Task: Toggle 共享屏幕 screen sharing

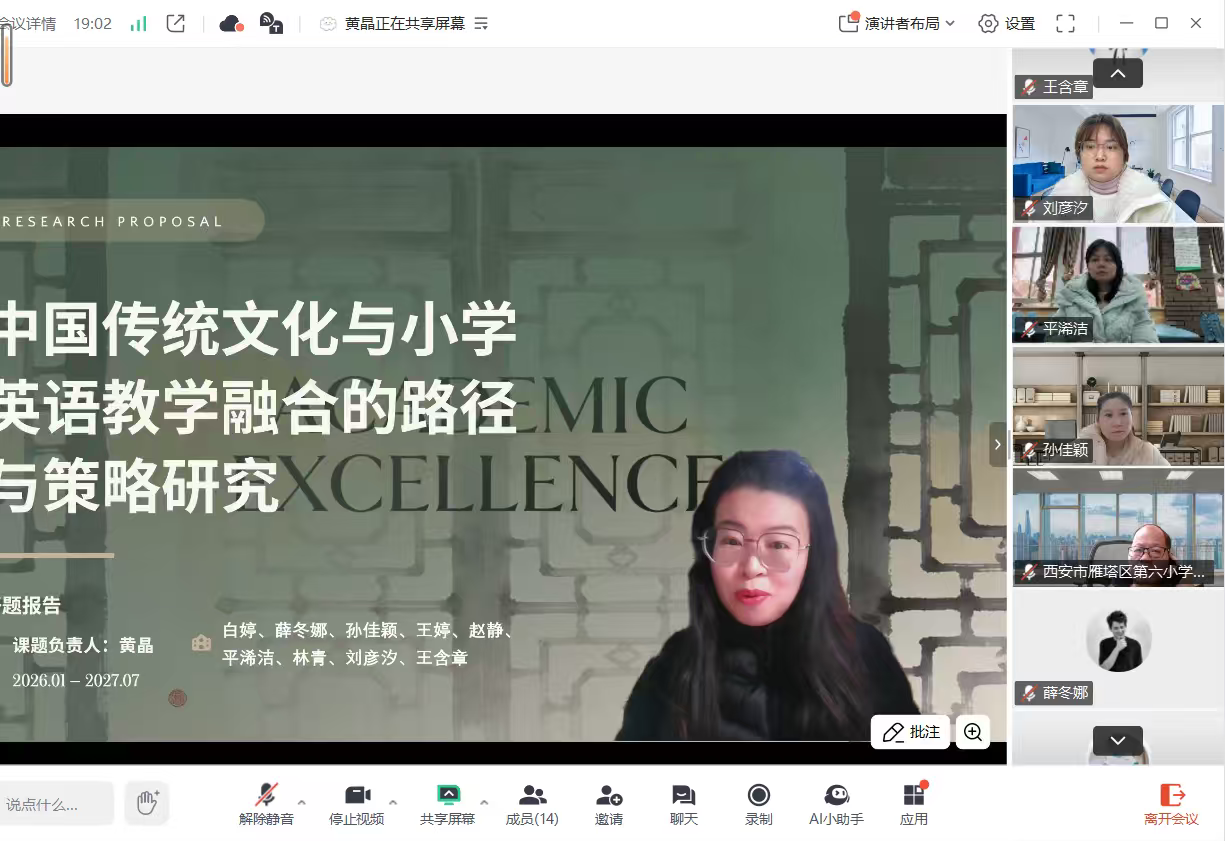Action: (447, 804)
